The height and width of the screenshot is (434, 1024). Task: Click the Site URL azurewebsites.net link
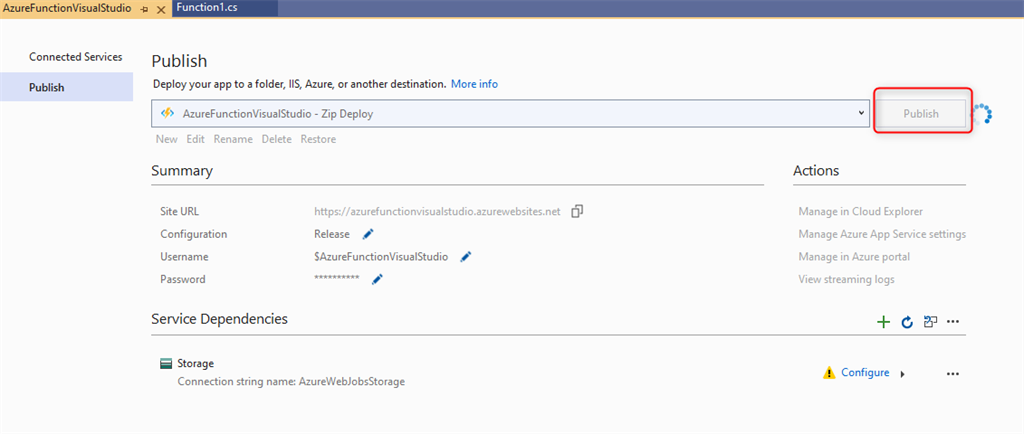[x=437, y=211]
